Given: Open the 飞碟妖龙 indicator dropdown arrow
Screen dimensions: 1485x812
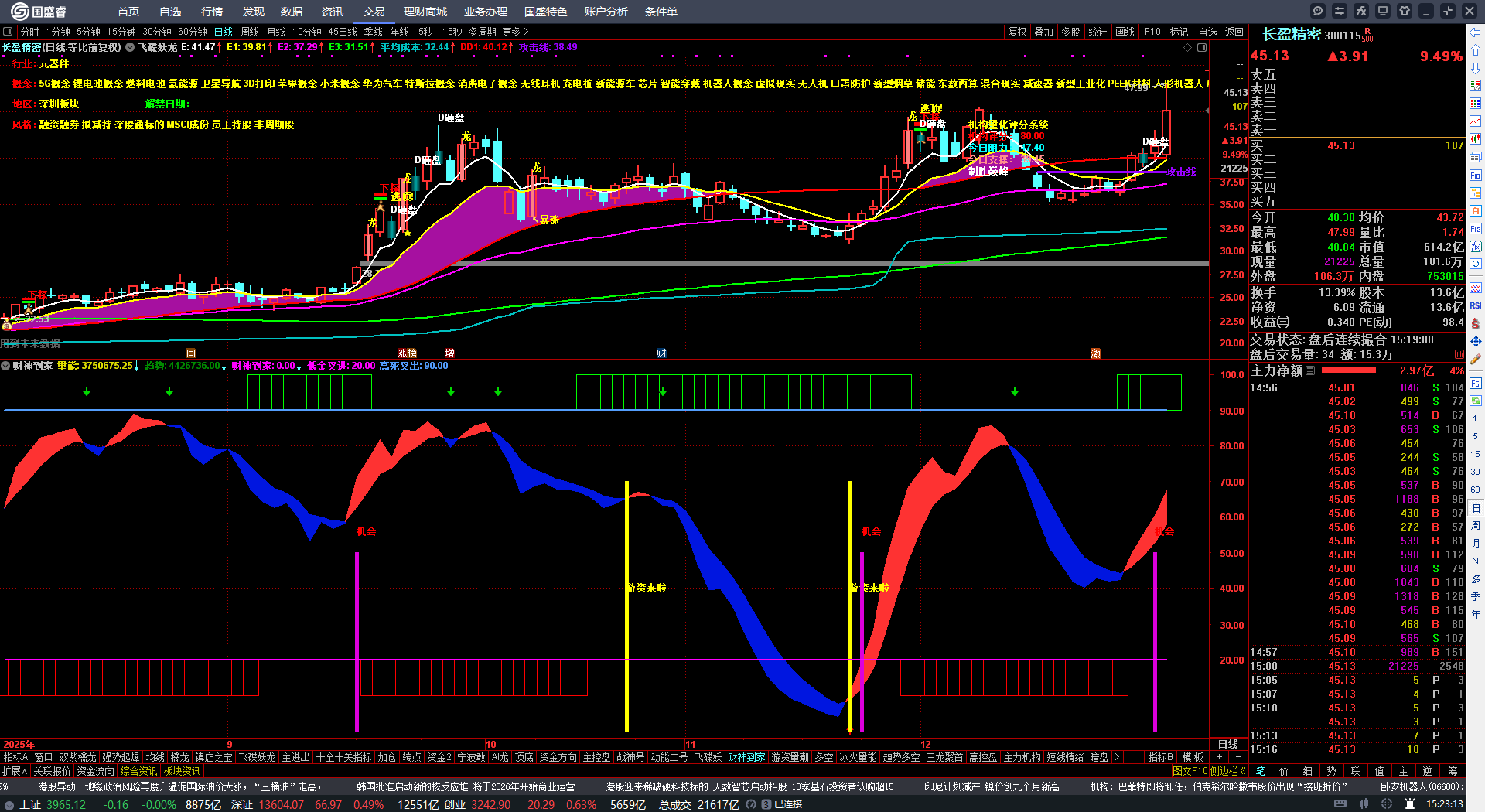Looking at the screenshot, I should (x=130, y=47).
